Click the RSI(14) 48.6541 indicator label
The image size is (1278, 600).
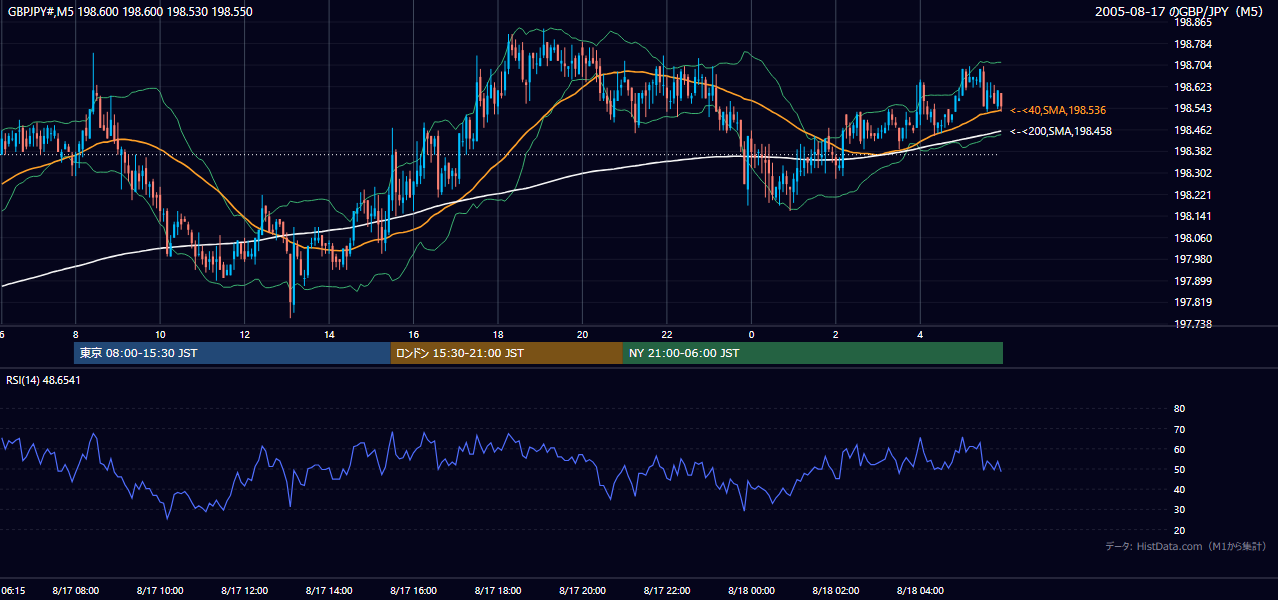coord(44,380)
